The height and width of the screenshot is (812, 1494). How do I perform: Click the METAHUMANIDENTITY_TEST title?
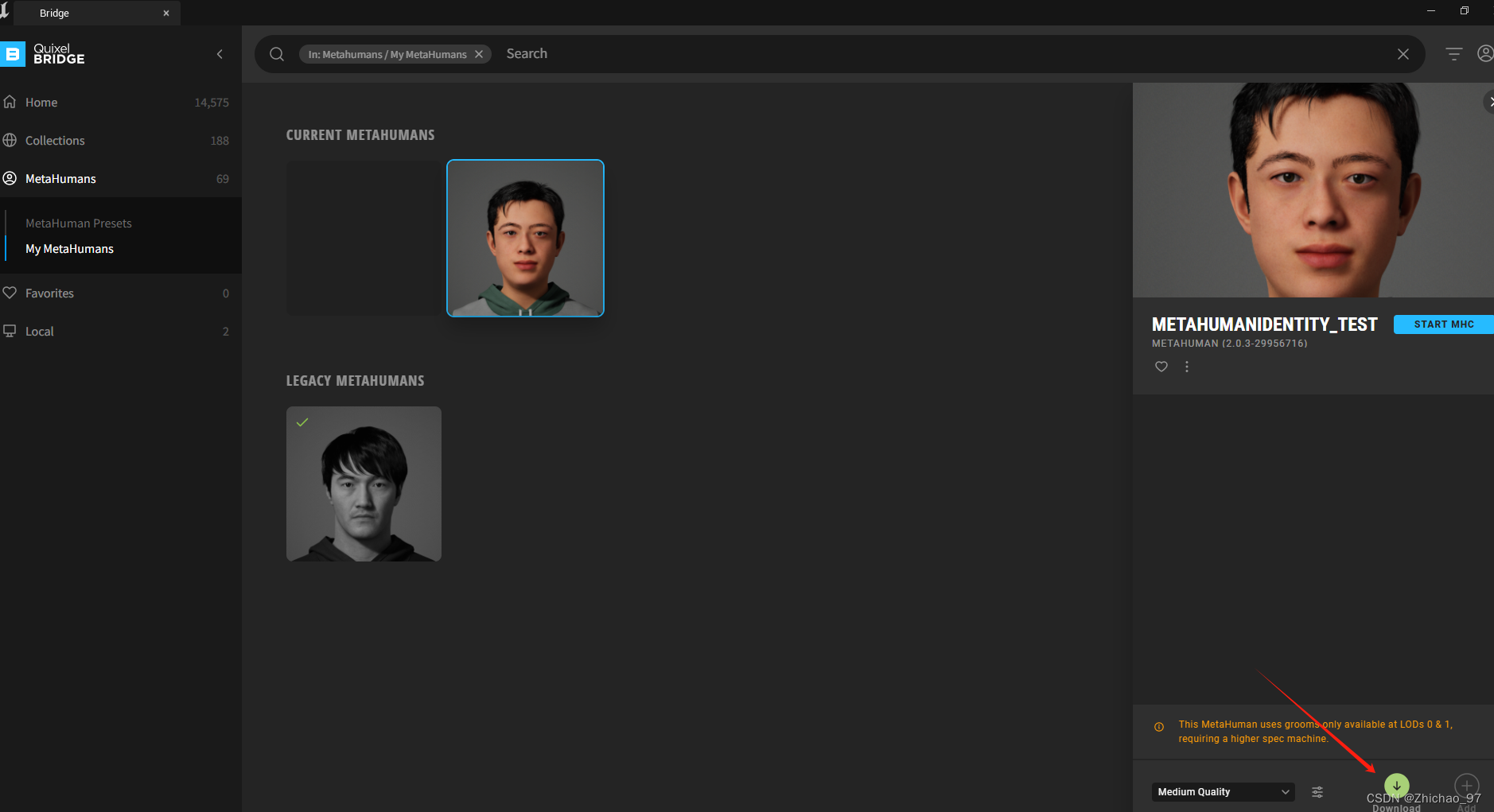1264,324
